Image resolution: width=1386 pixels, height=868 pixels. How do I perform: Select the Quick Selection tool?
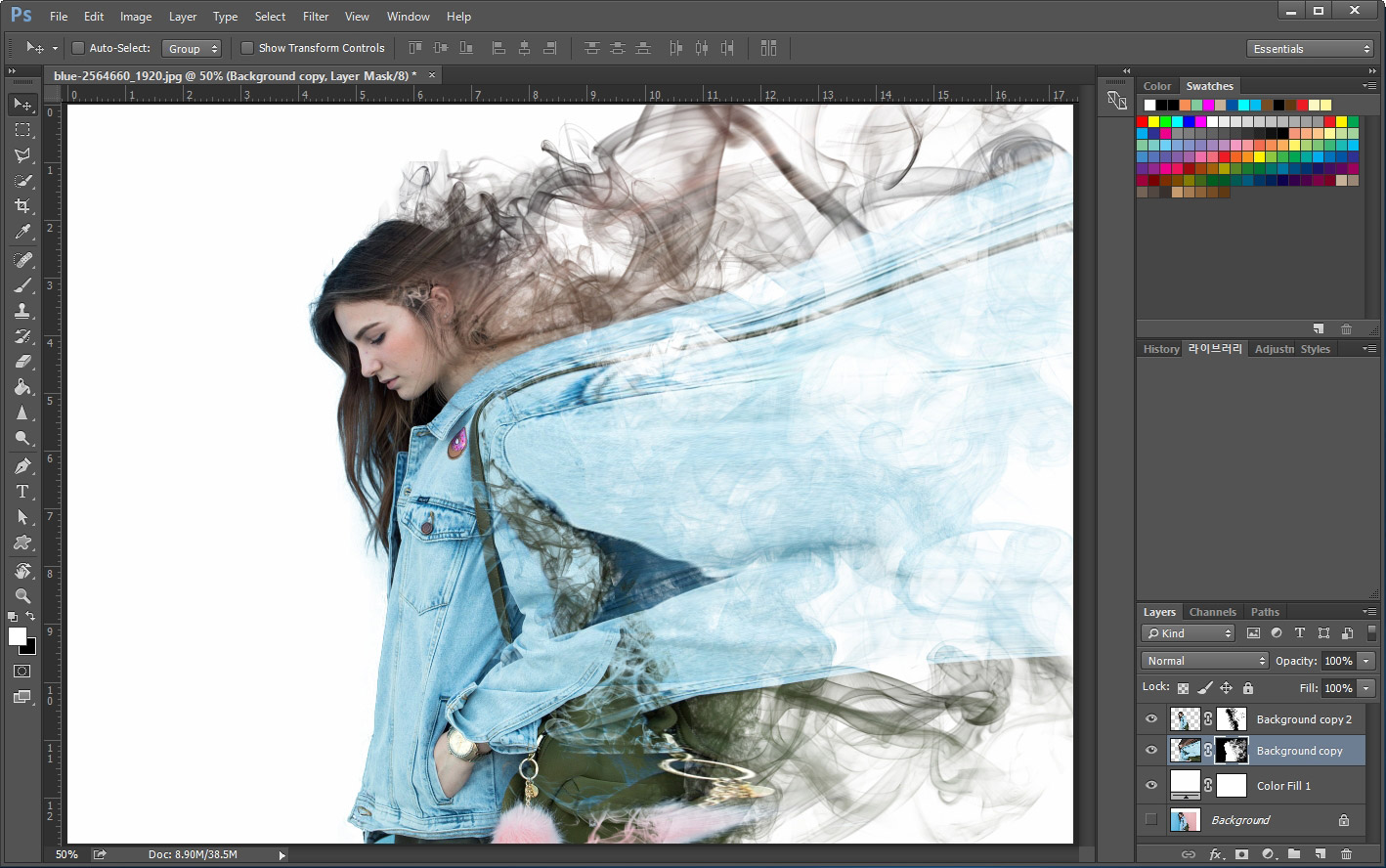[22, 181]
